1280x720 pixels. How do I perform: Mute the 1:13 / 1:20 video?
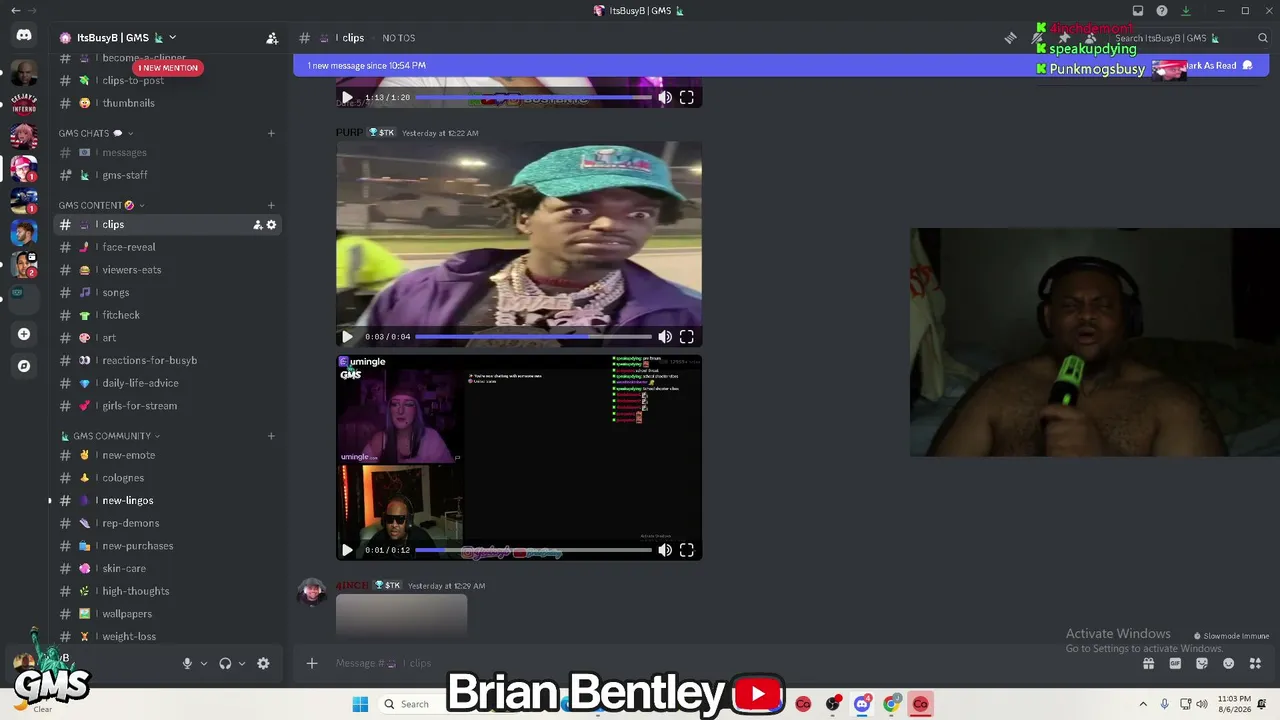coord(665,98)
